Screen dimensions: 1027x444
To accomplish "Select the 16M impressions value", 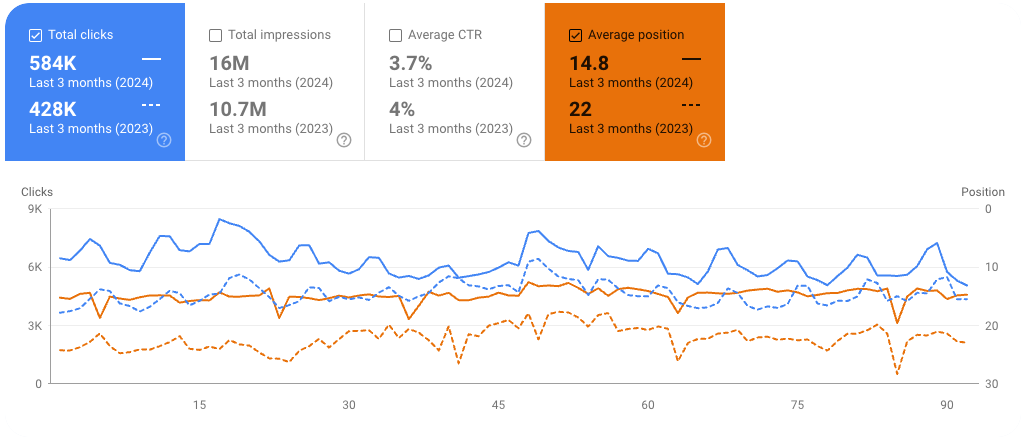I will (x=228, y=64).
